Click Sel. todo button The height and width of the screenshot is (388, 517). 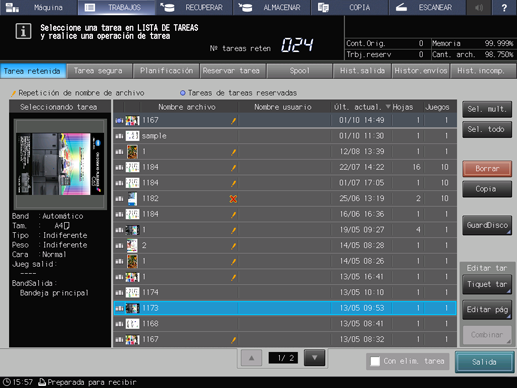[x=487, y=129]
